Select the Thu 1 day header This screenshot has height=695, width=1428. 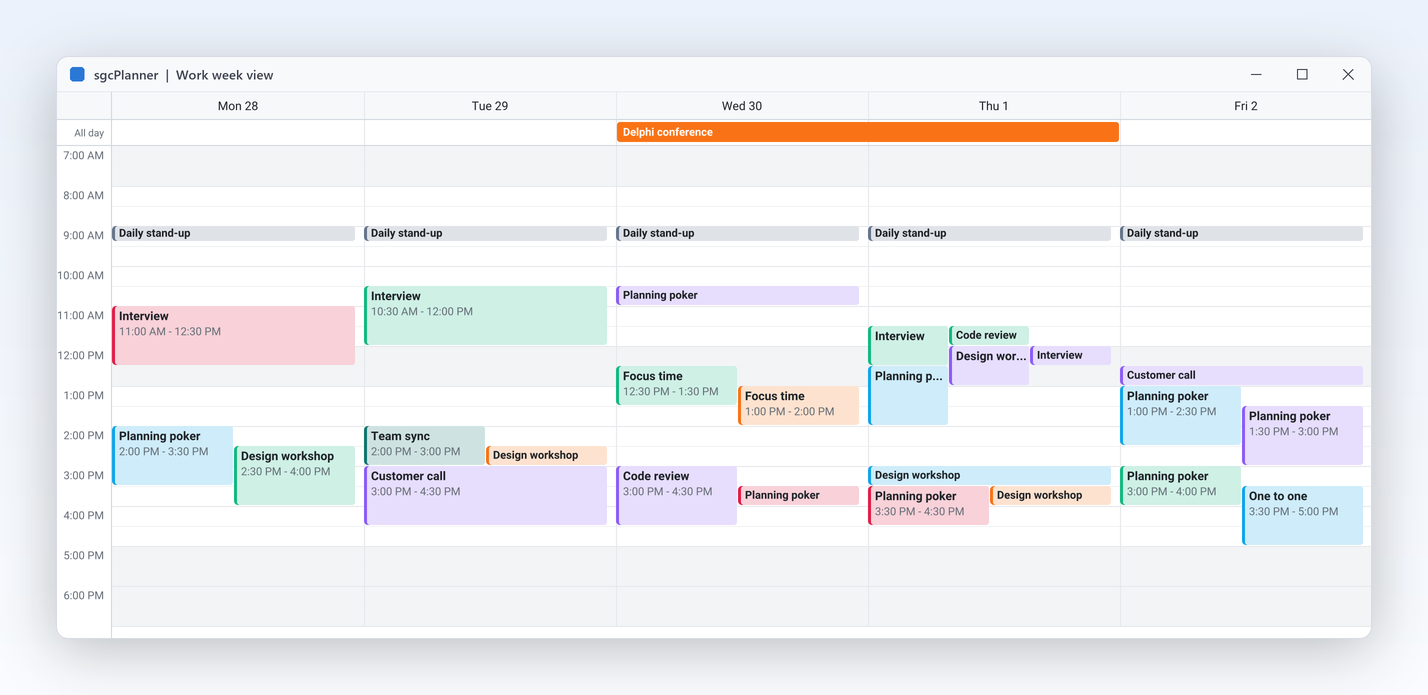994,106
